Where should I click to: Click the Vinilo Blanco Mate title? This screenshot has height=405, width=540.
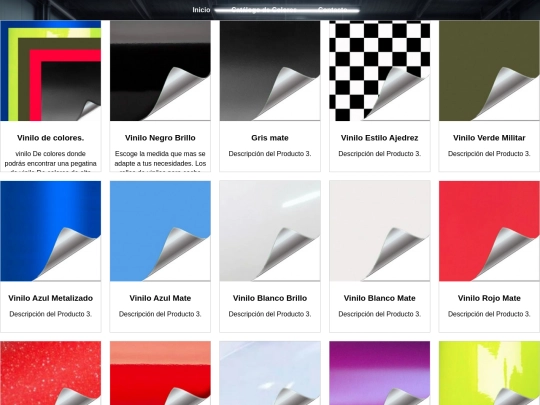(x=380, y=298)
